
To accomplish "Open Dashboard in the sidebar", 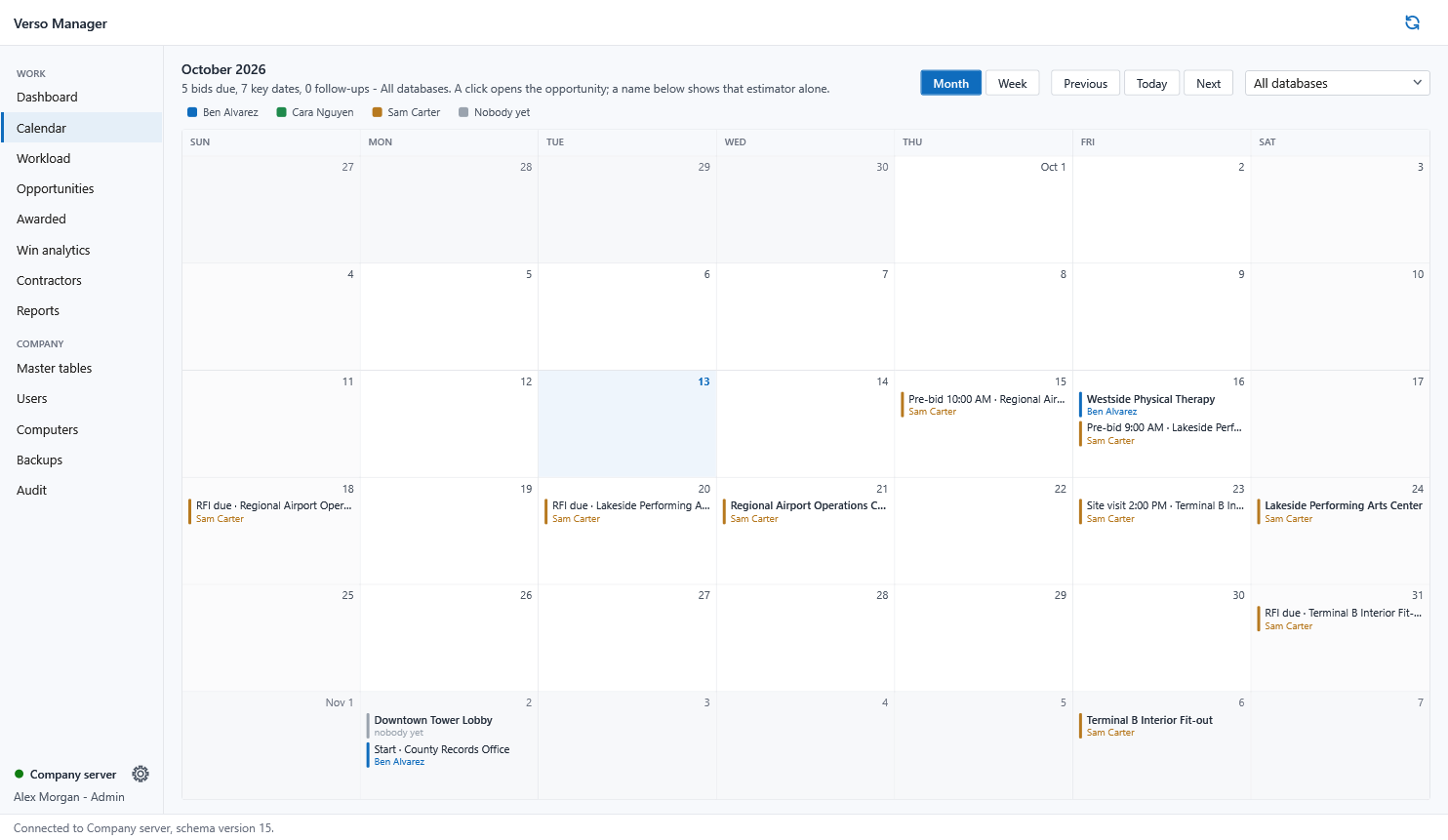I will coord(82,97).
